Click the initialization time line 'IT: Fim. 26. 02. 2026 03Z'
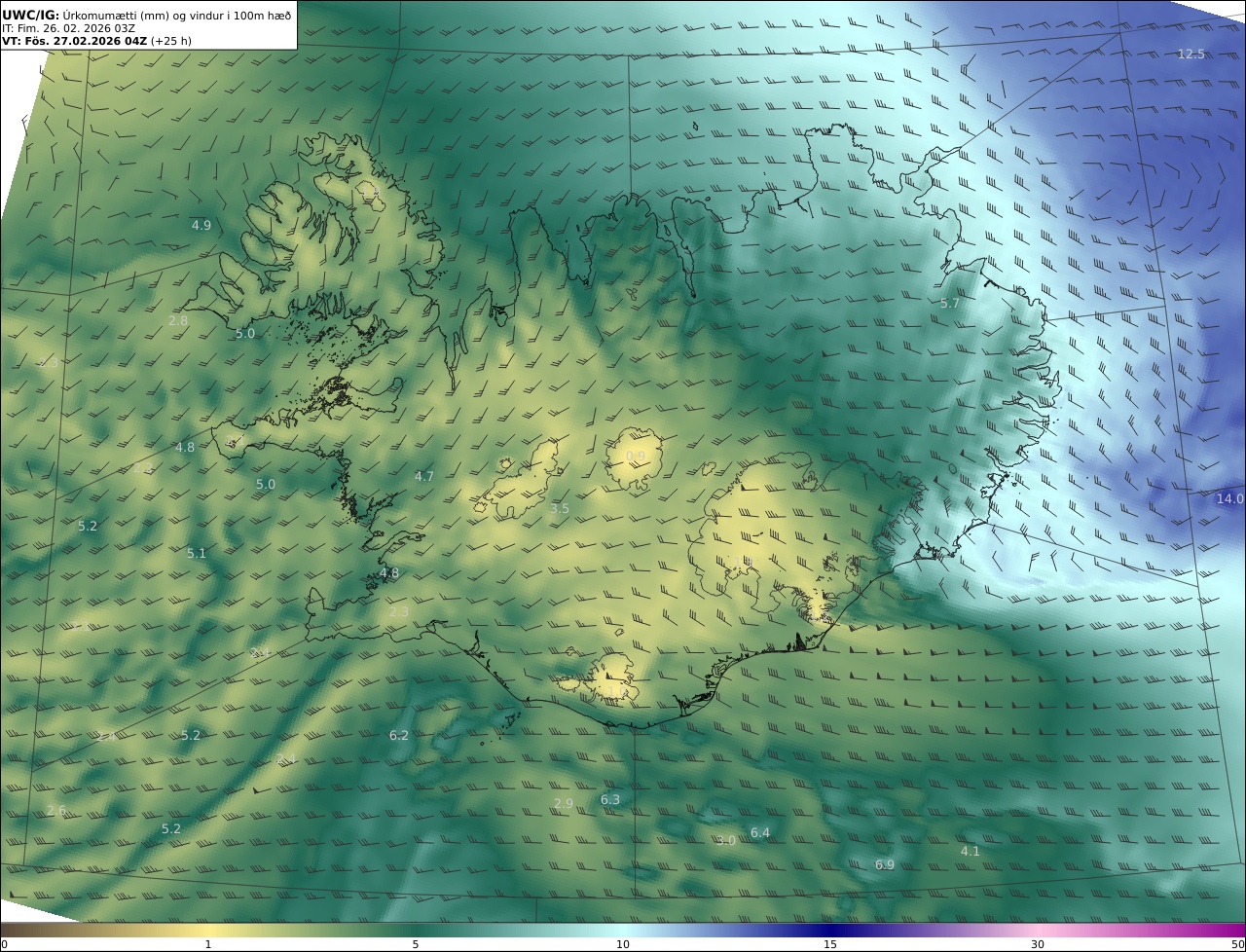The height and width of the screenshot is (952, 1246). (x=68, y=28)
